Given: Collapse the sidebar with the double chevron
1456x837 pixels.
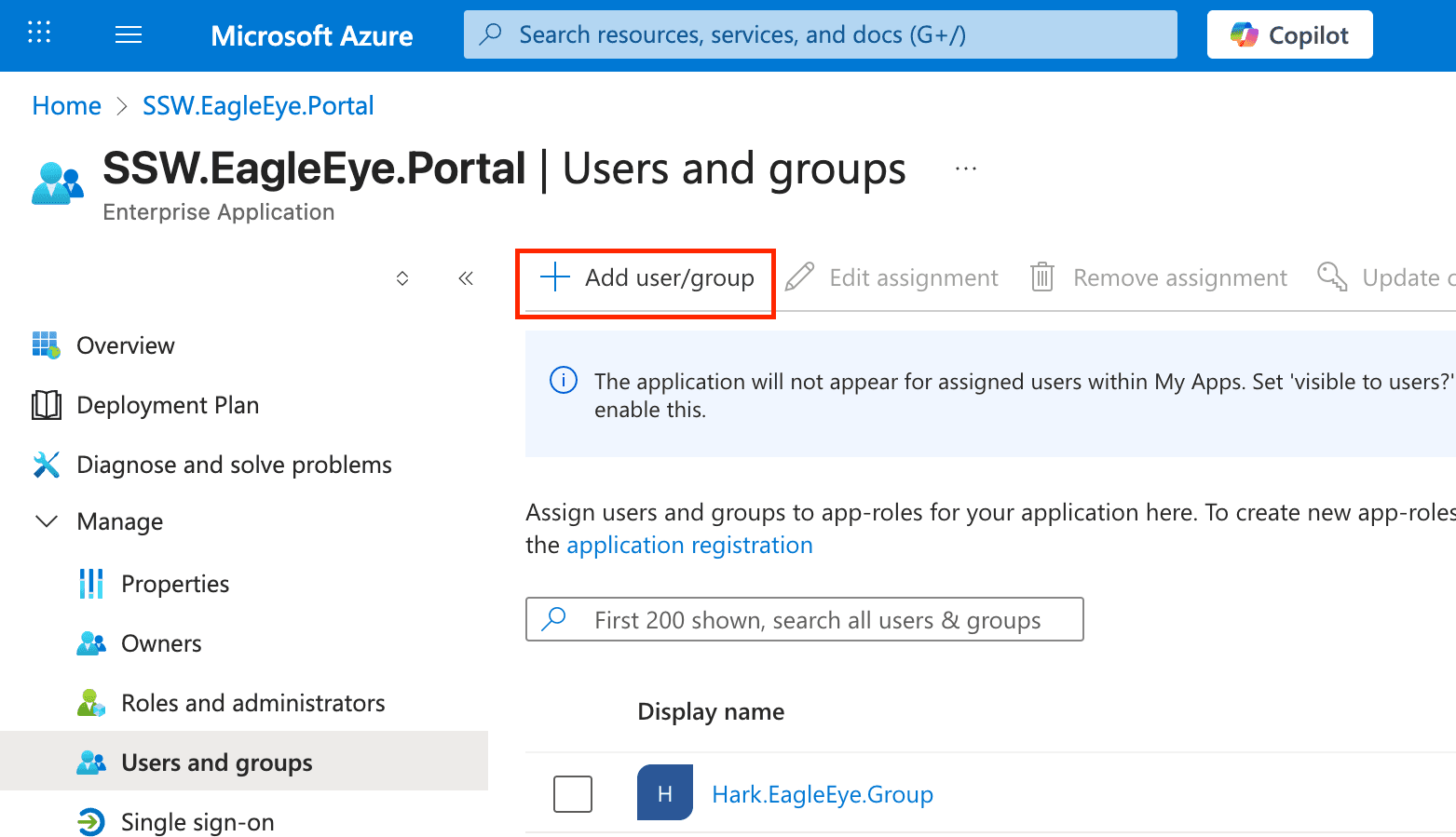Looking at the screenshot, I should 466,277.
